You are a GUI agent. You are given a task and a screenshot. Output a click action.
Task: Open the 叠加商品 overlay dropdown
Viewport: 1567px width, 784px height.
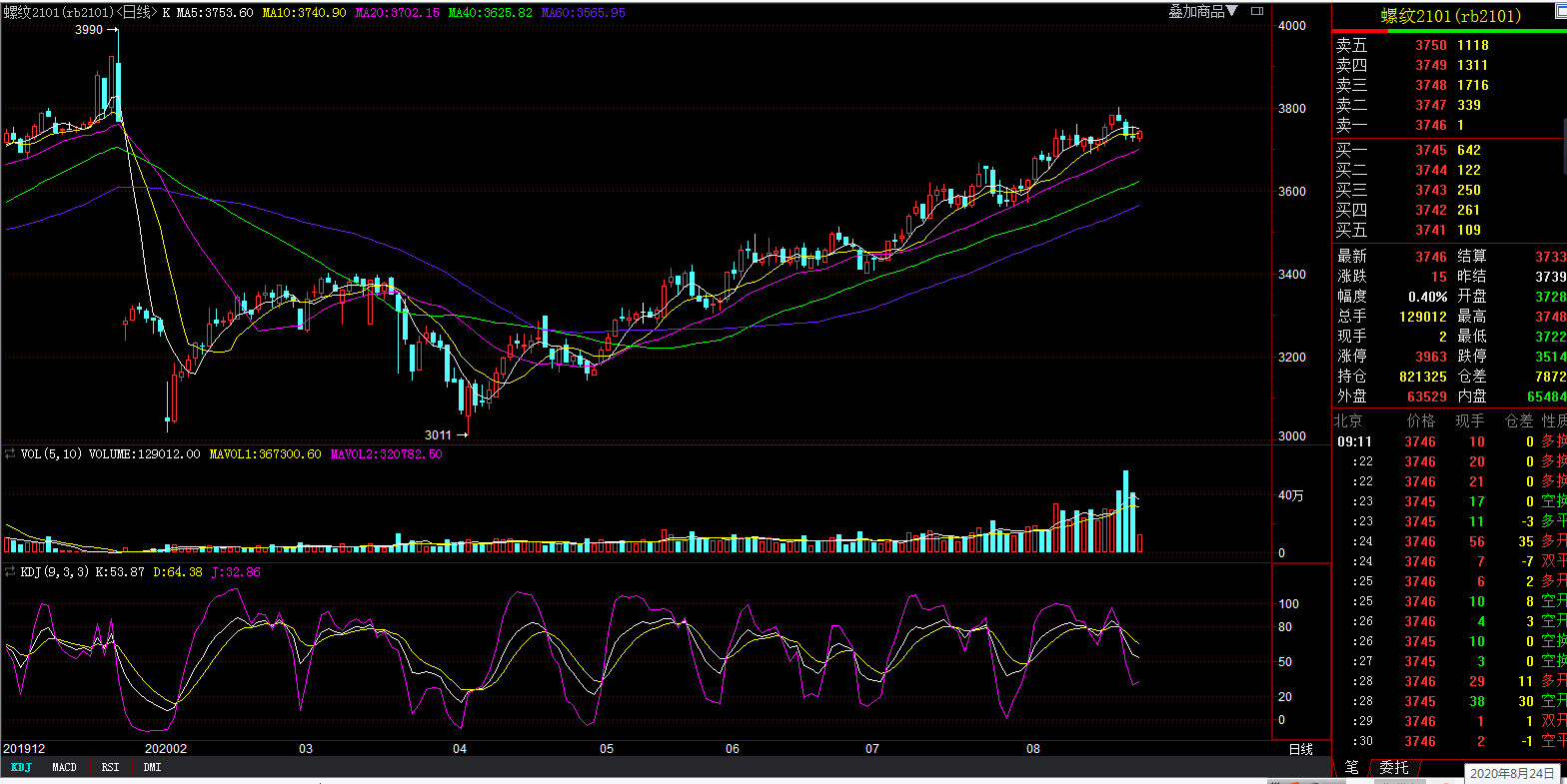pos(1203,12)
